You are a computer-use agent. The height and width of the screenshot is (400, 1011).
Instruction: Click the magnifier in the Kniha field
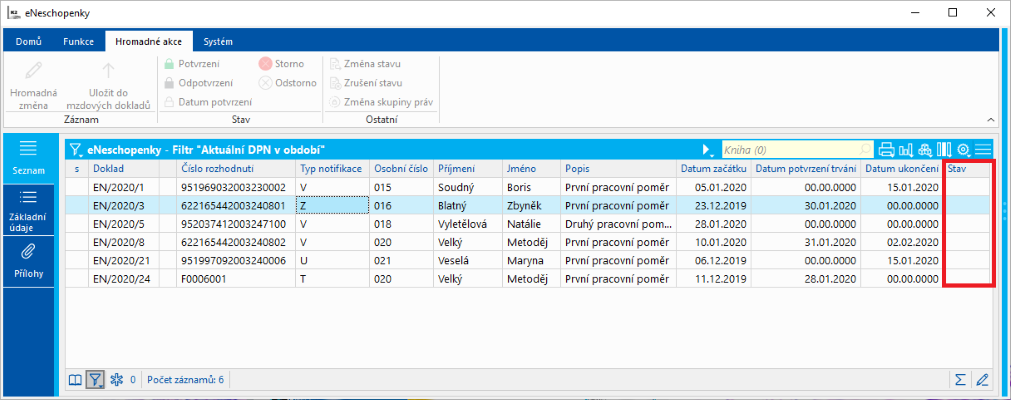866,150
